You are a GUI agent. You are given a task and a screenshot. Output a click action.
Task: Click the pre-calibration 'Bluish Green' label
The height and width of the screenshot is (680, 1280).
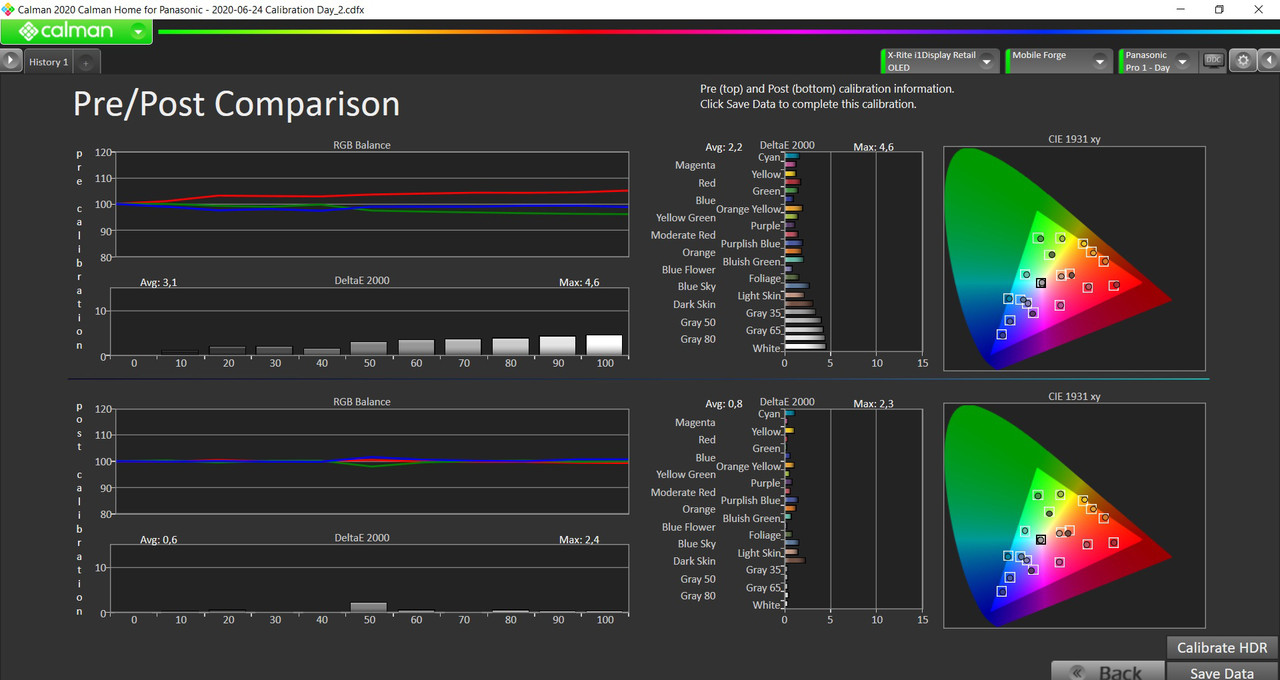tap(751, 262)
